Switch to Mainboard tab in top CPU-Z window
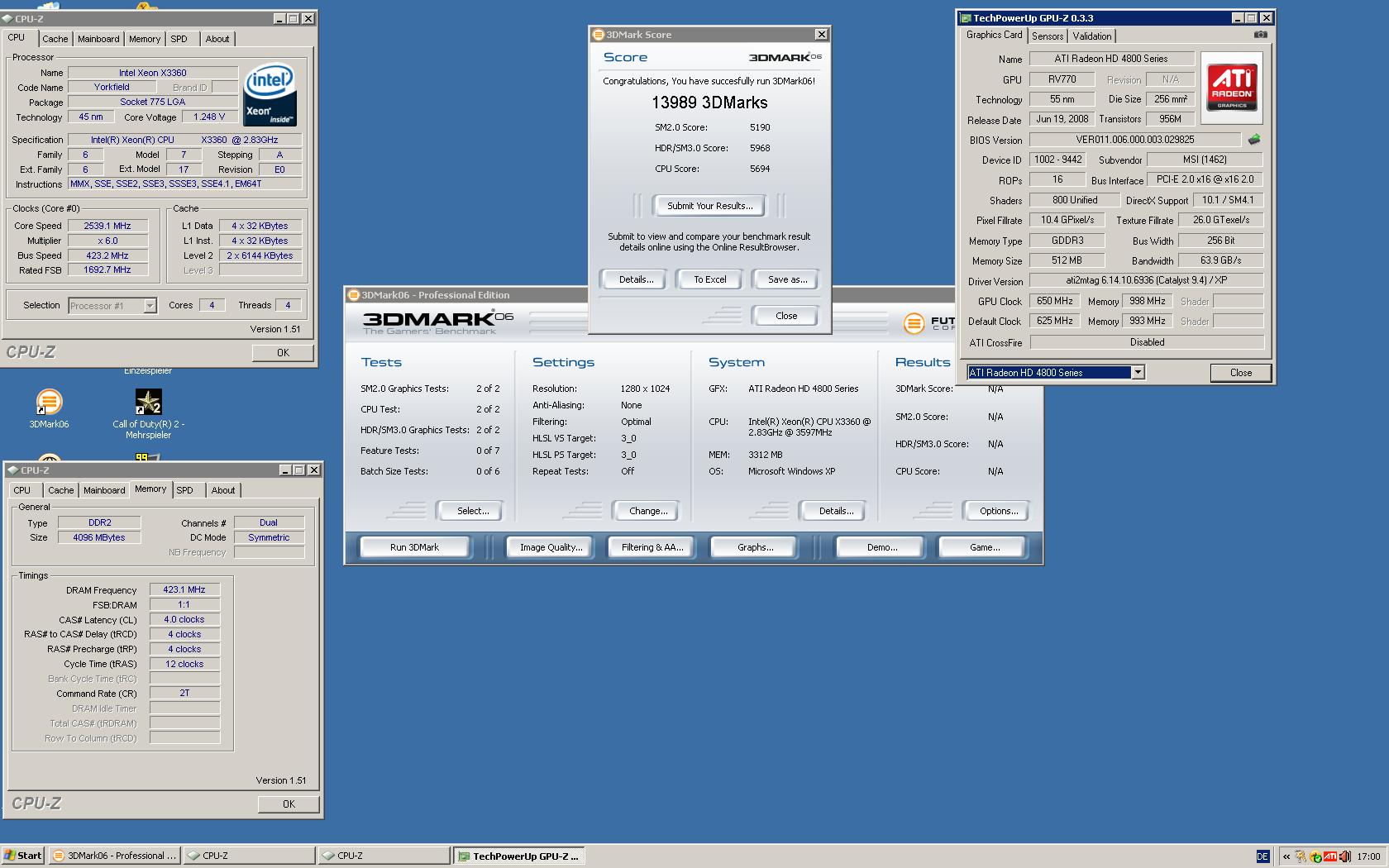Screen dimensions: 1389x868 click(x=98, y=39)
